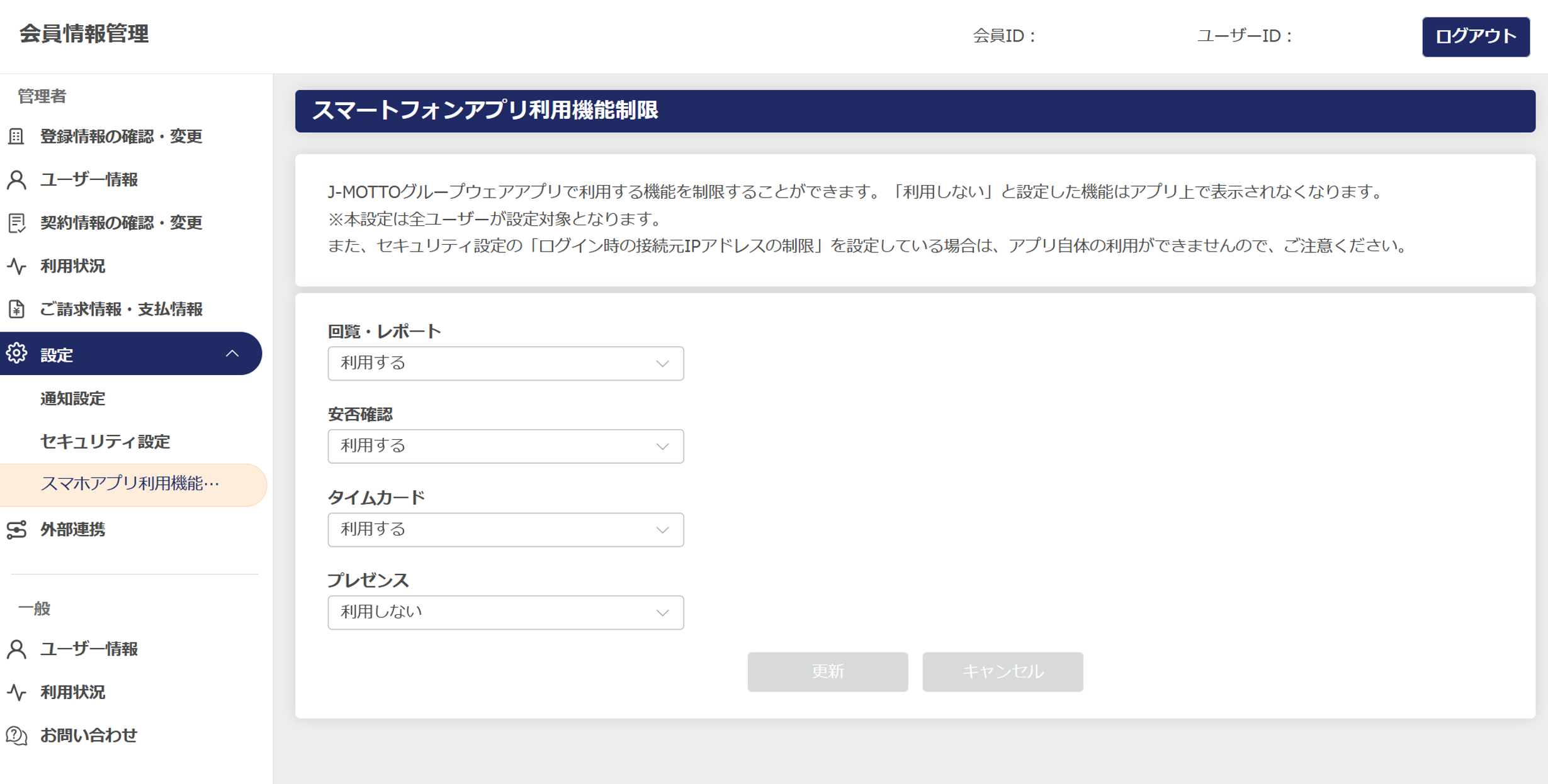Go to 通知設定 submenu item

point(73,398)
